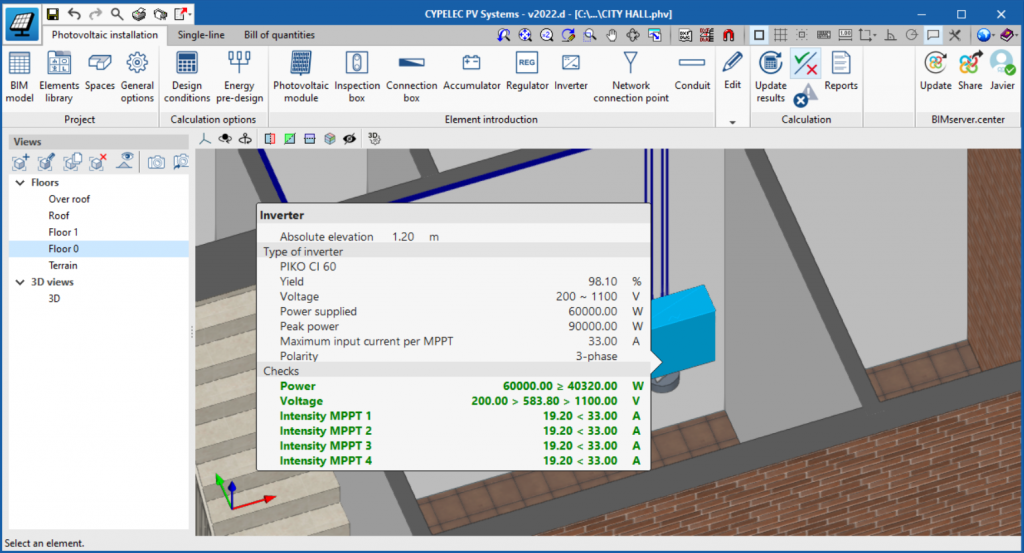The height and width of the screenshot is (553, 1024).
Task: Select the Over roof view
Action: click(x=69, y=199)
